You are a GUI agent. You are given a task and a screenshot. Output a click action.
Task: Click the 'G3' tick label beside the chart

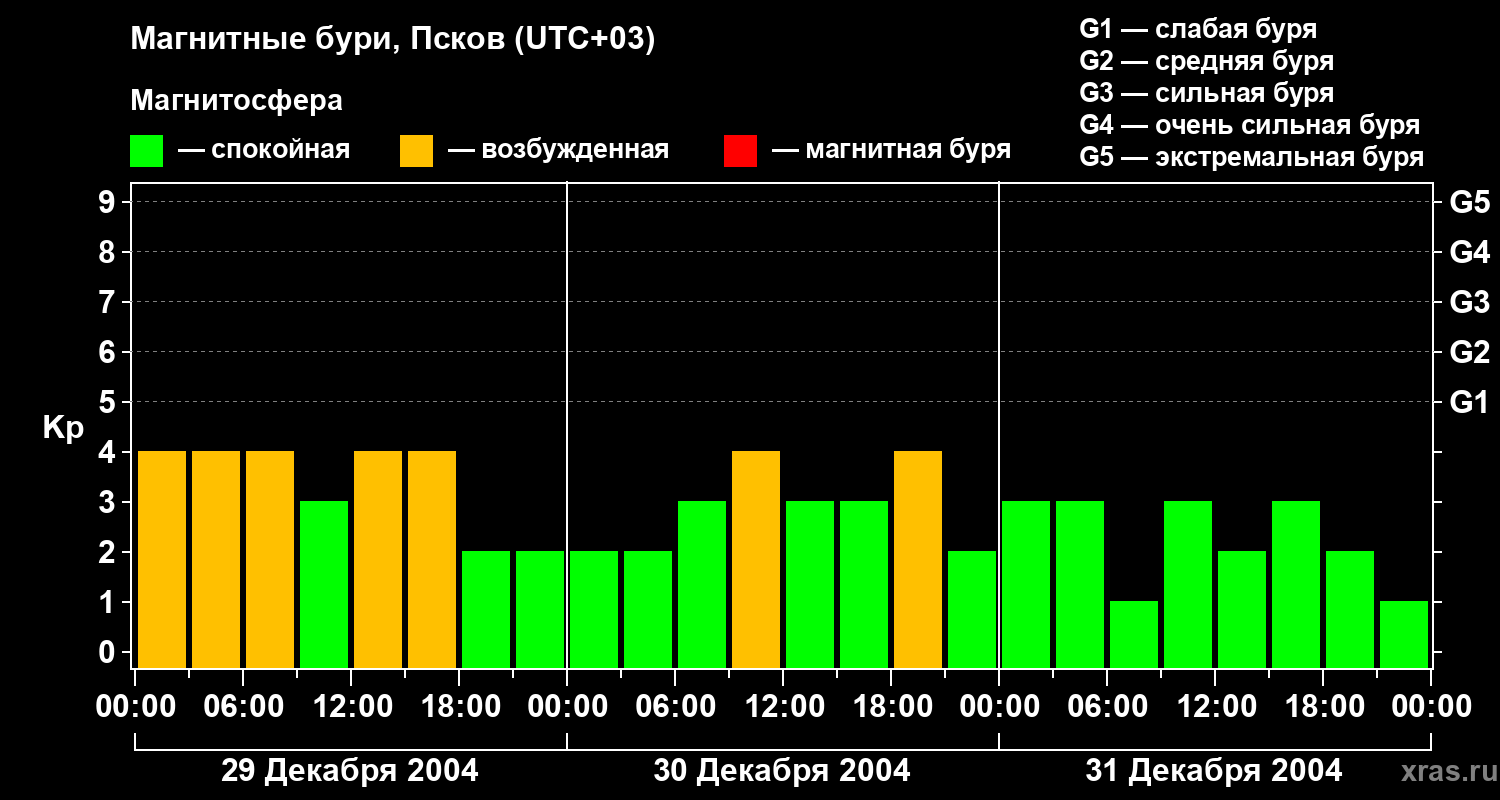click(x=1469, y=302)
